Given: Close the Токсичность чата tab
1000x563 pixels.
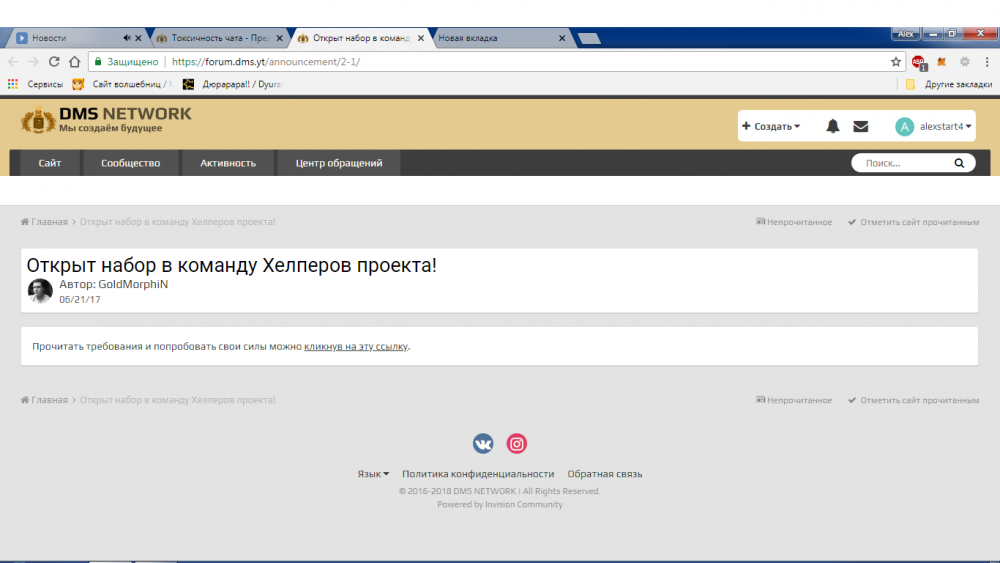Looking at the screenshot, I should [x=279, y=38].
